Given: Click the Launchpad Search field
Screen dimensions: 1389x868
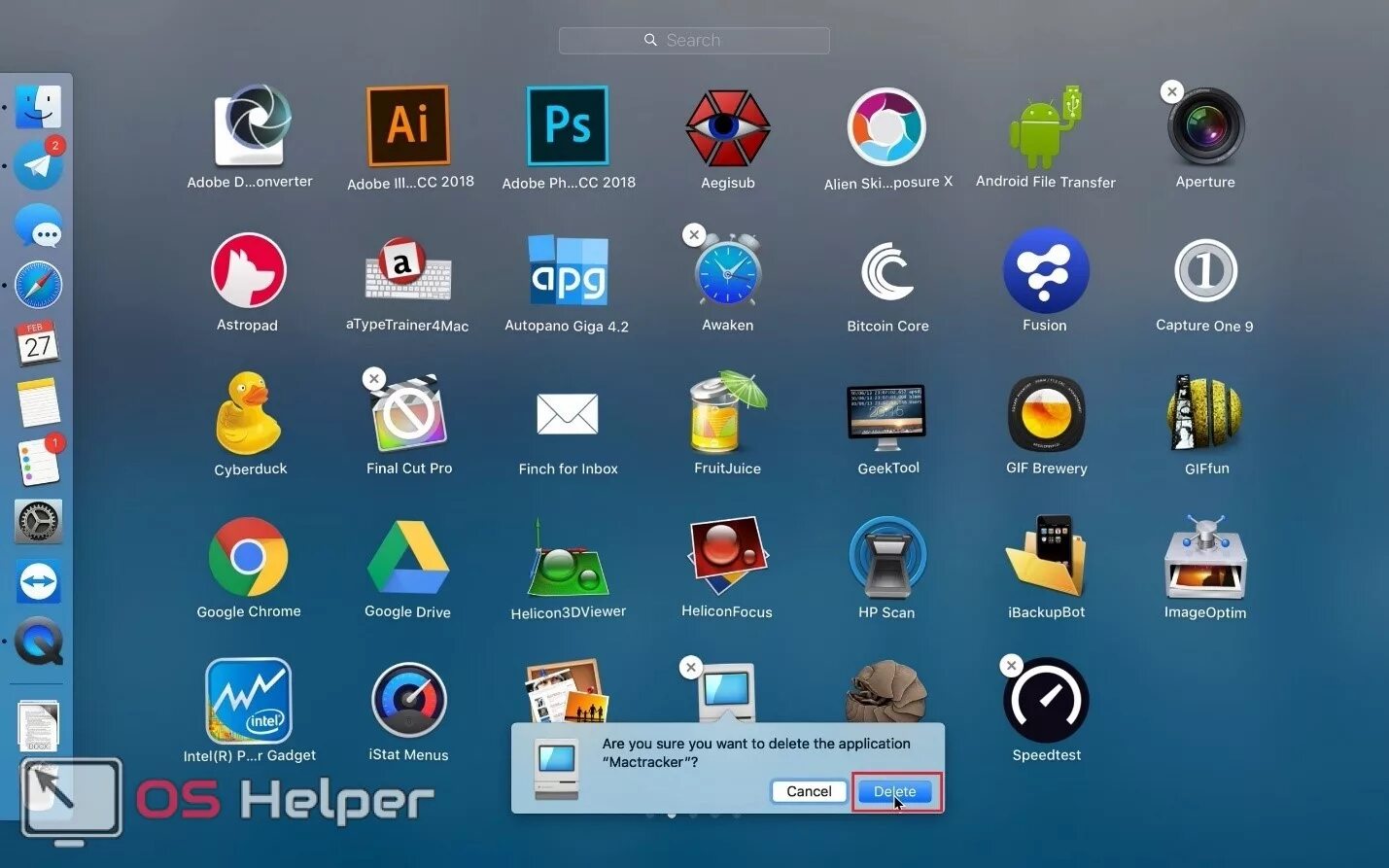Looking at the screenshot, I should (x=694, y=40).
